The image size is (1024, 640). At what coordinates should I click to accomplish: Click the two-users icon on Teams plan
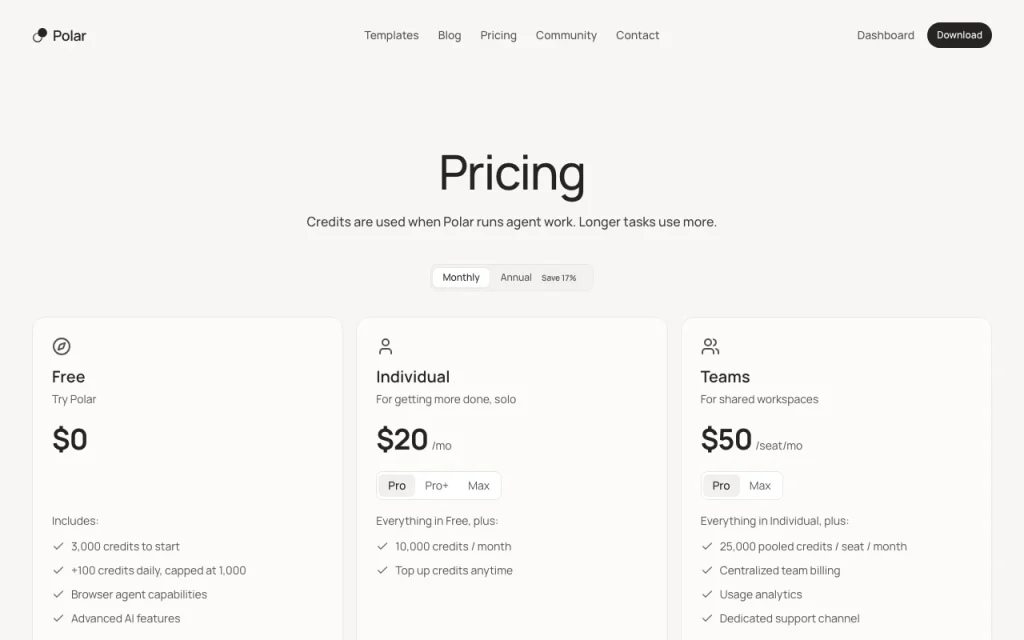[x=710, y=346]
